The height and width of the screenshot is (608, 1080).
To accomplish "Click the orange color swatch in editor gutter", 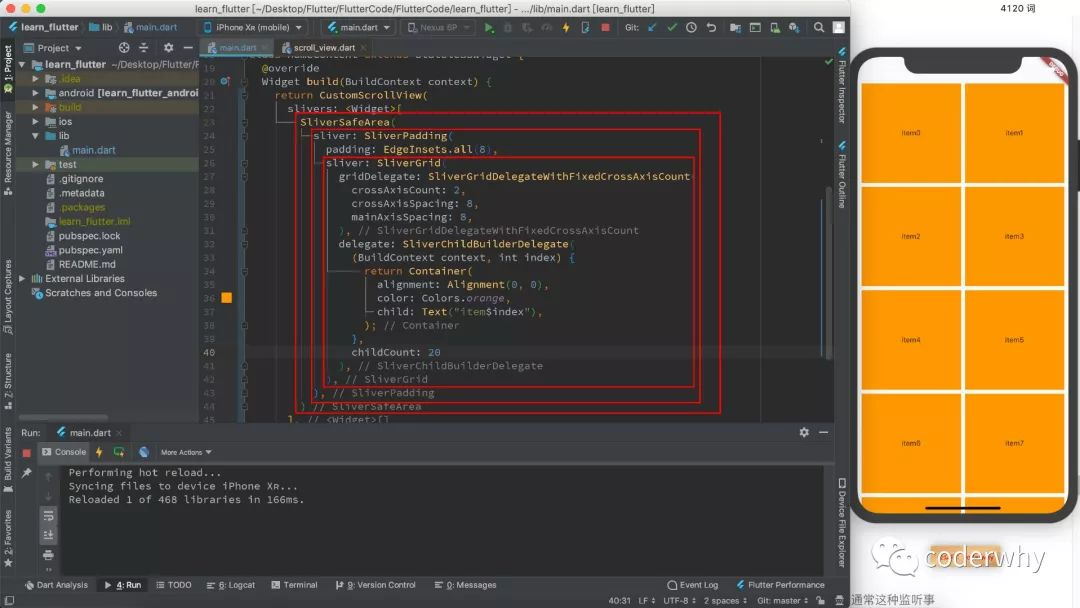I will coord(226,298).
